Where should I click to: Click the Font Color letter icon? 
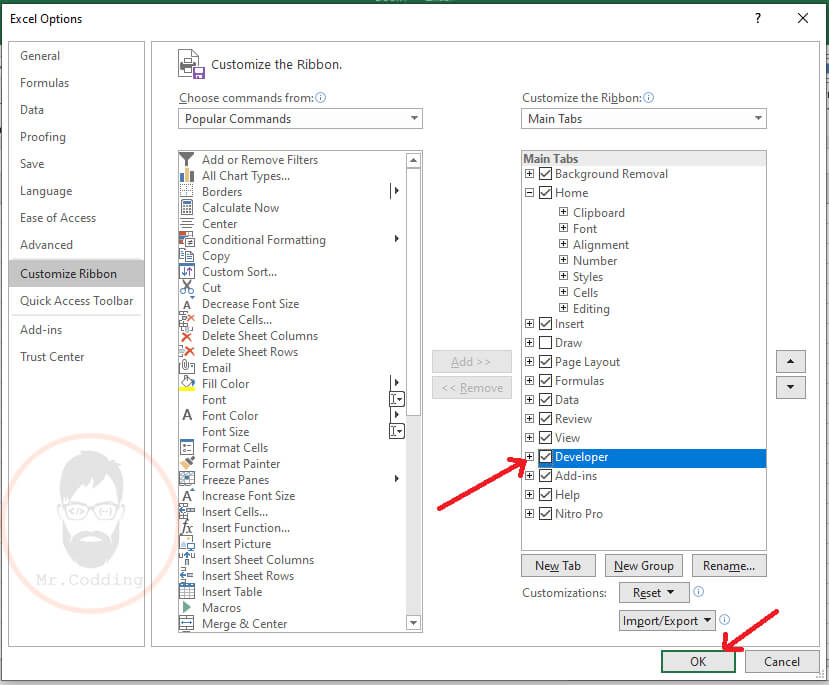(187, 415)
